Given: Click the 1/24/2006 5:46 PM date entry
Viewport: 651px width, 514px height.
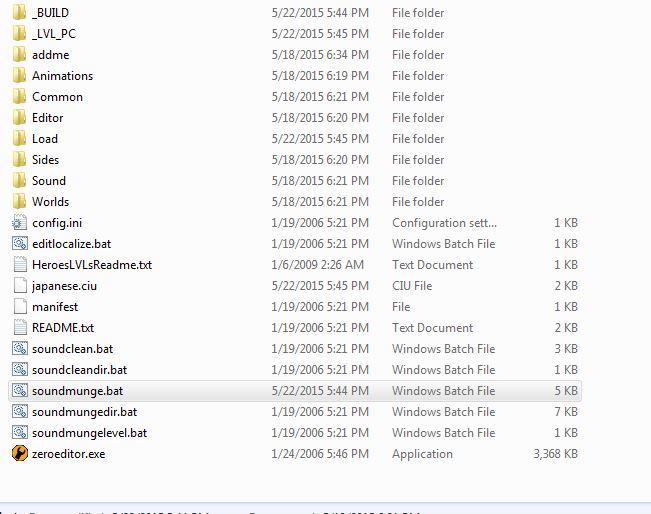Looking at the screenshot, I should (x=320, y=454).
